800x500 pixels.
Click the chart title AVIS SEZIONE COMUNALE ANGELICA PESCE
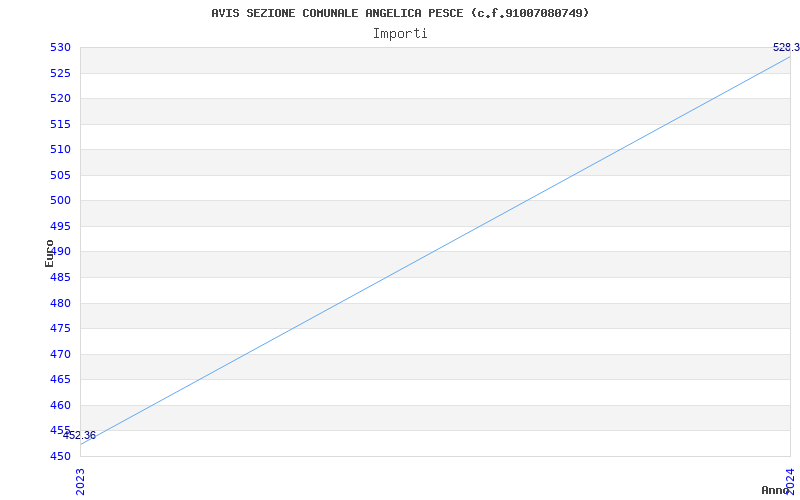click(400, 13)
